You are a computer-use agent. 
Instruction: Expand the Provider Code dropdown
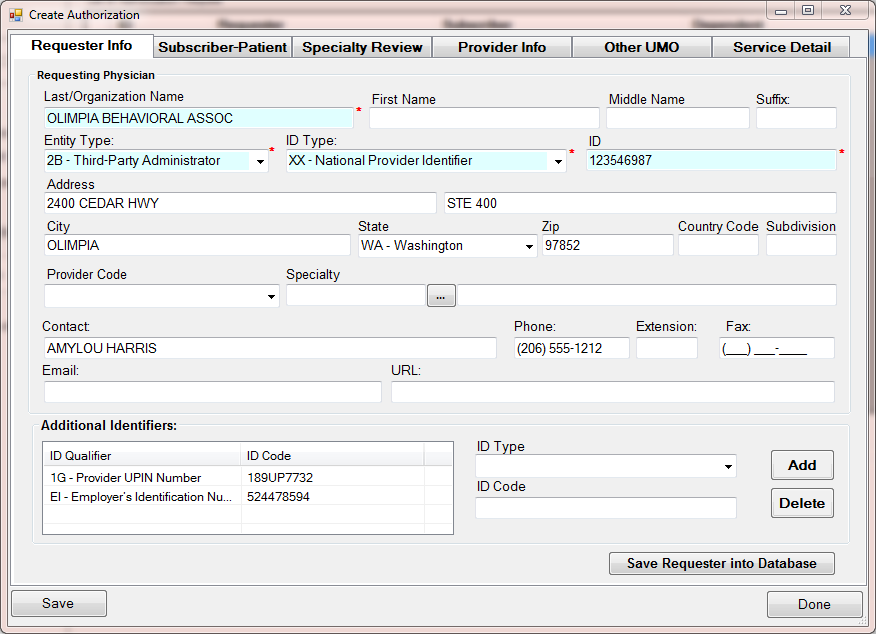click(271, 296)
